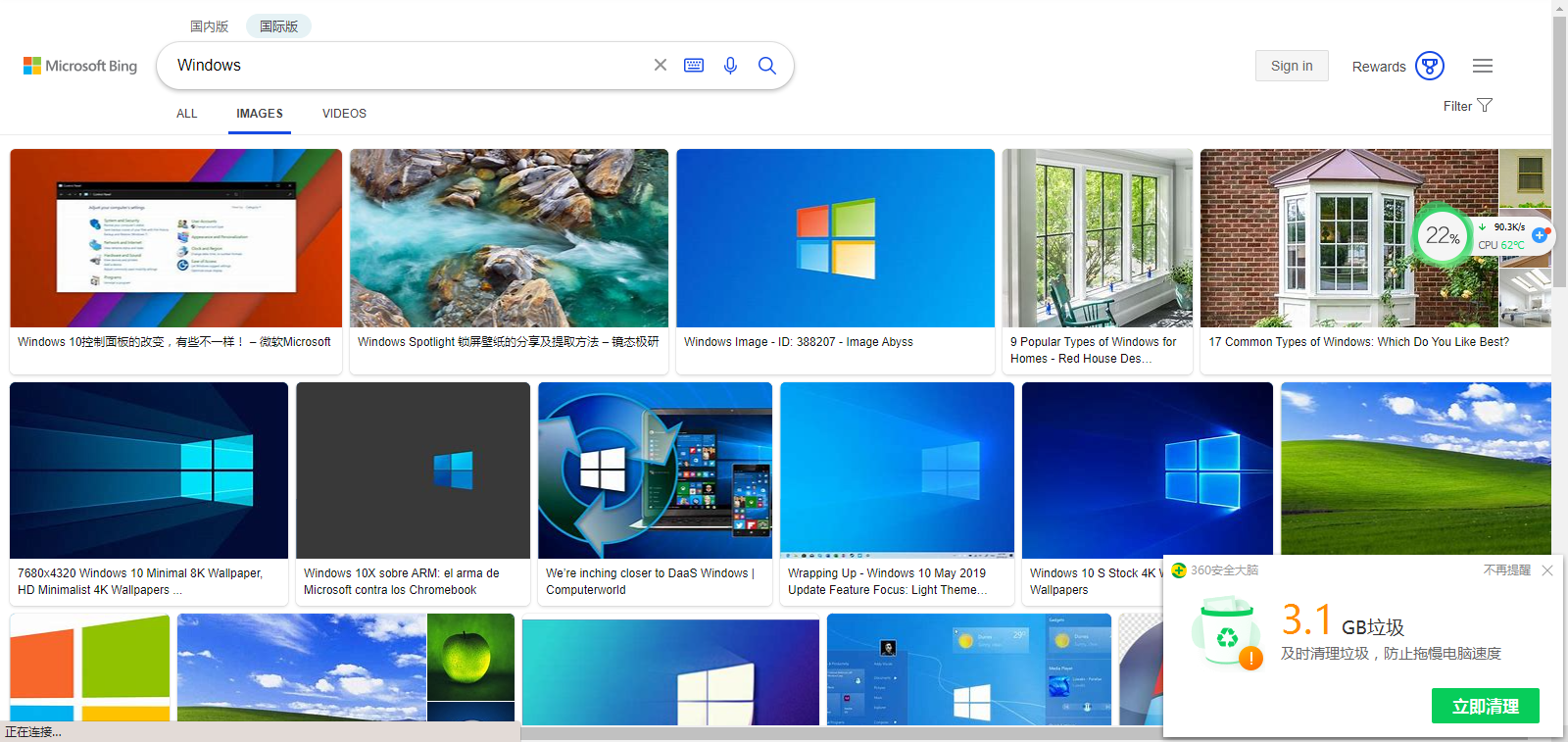The image size is (1568, 742).
Task: Click the scrollbar up arrow
Action: 1559,7
